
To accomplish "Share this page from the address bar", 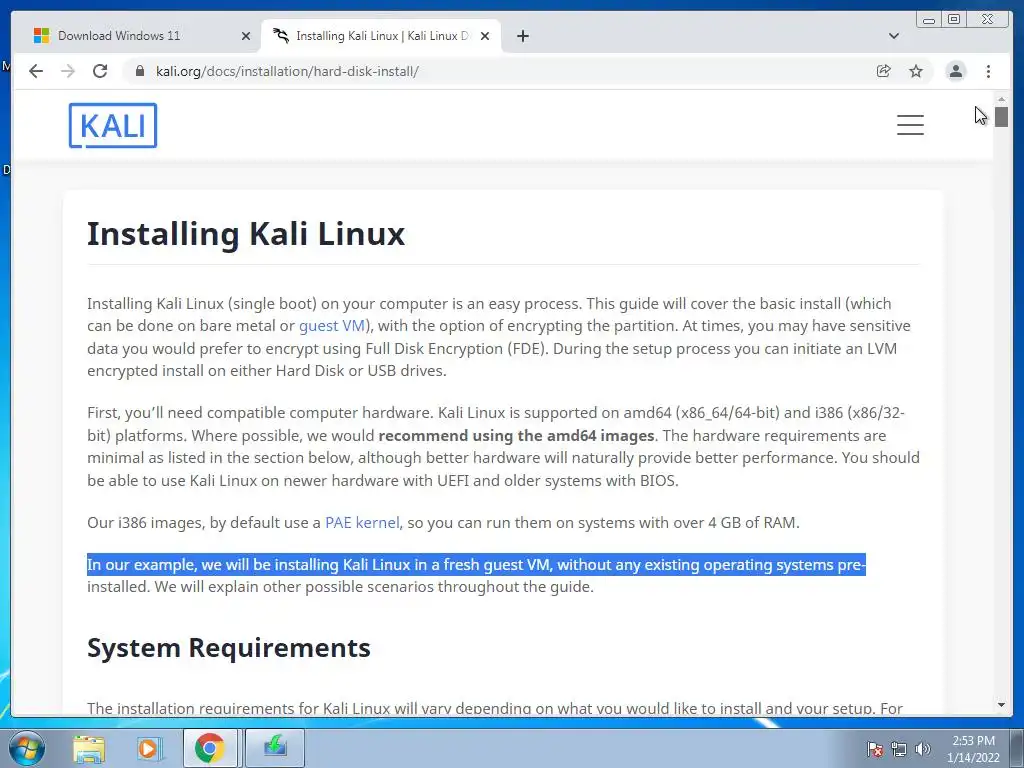I will tap(883, 71).
